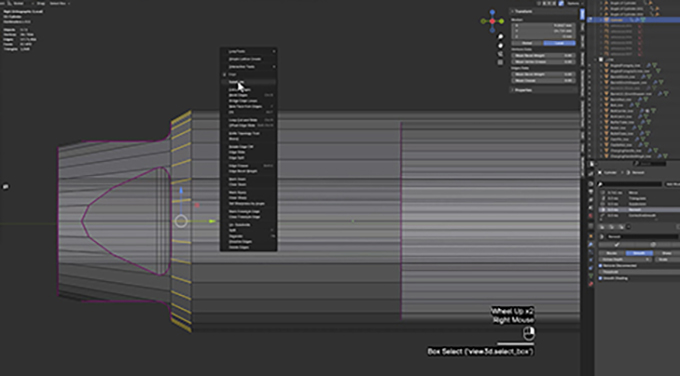Toggle the Remove Disconnected checkbox
Screen dimensions: 680x376
601,265
